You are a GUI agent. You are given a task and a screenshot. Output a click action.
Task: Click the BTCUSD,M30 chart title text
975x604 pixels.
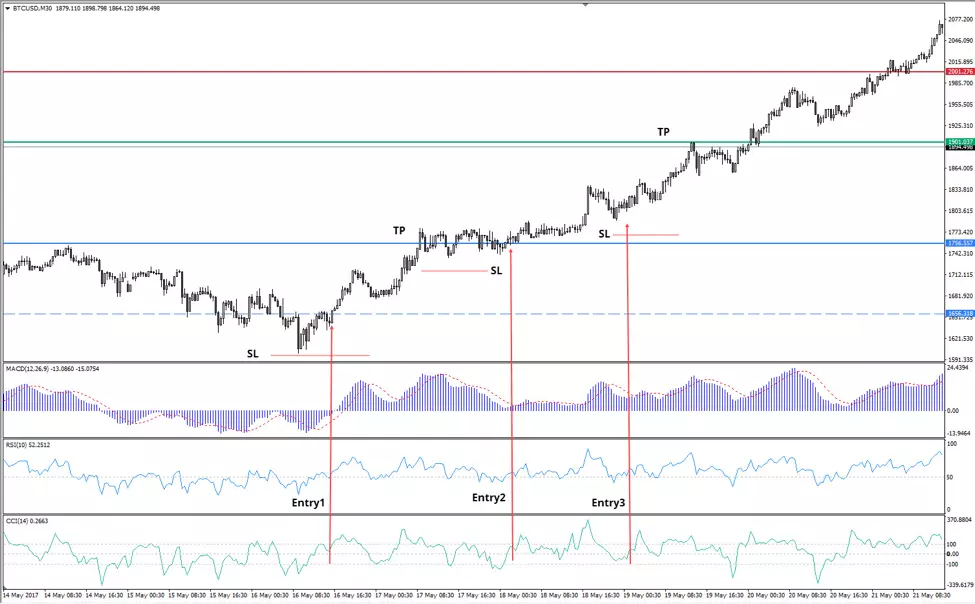tap(32, 8)
